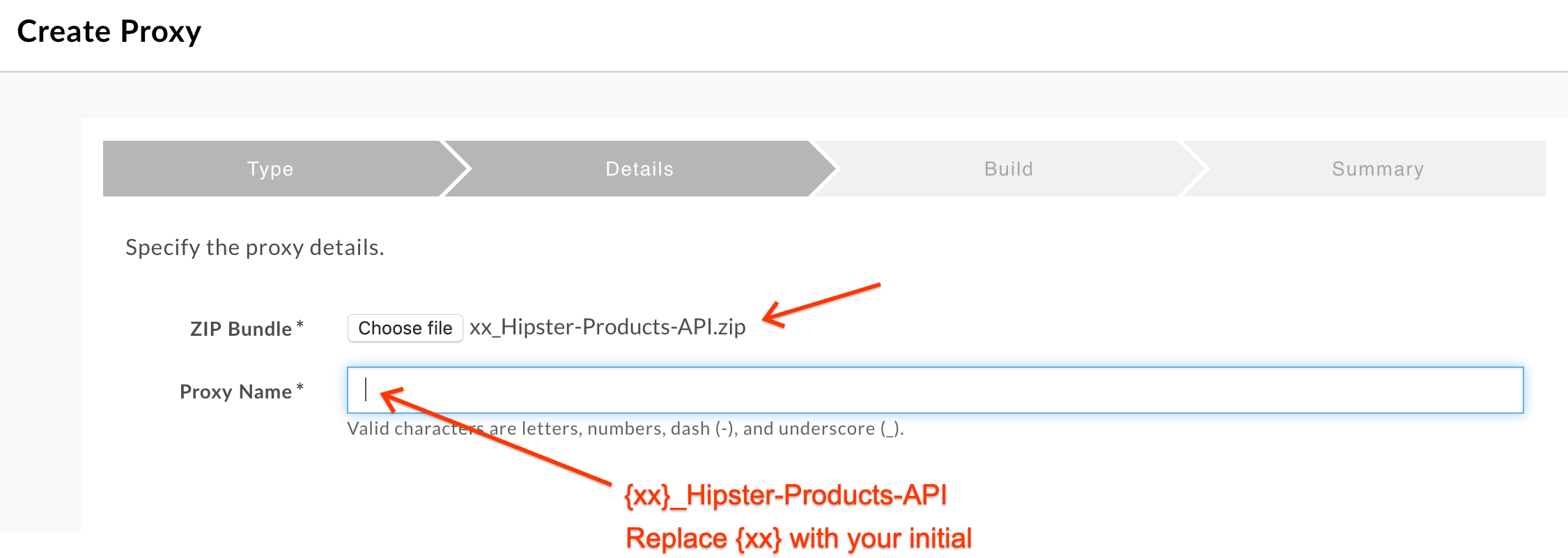The width and height of the screenshot is (1568, 558).
Task: Click the red {xx}_Hipster-Products-API annotation
Action: 786,495
